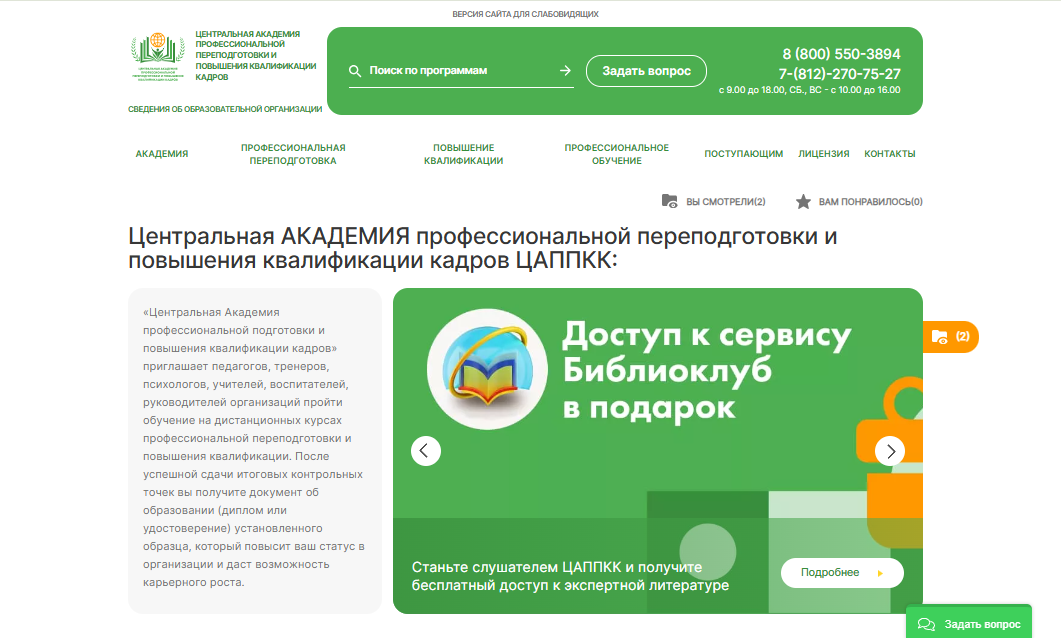
Task: Open ПРОФЕССИОНАЛЬНОЕ ОБУЧЕНИЕ menu
Action: (616, 154)
